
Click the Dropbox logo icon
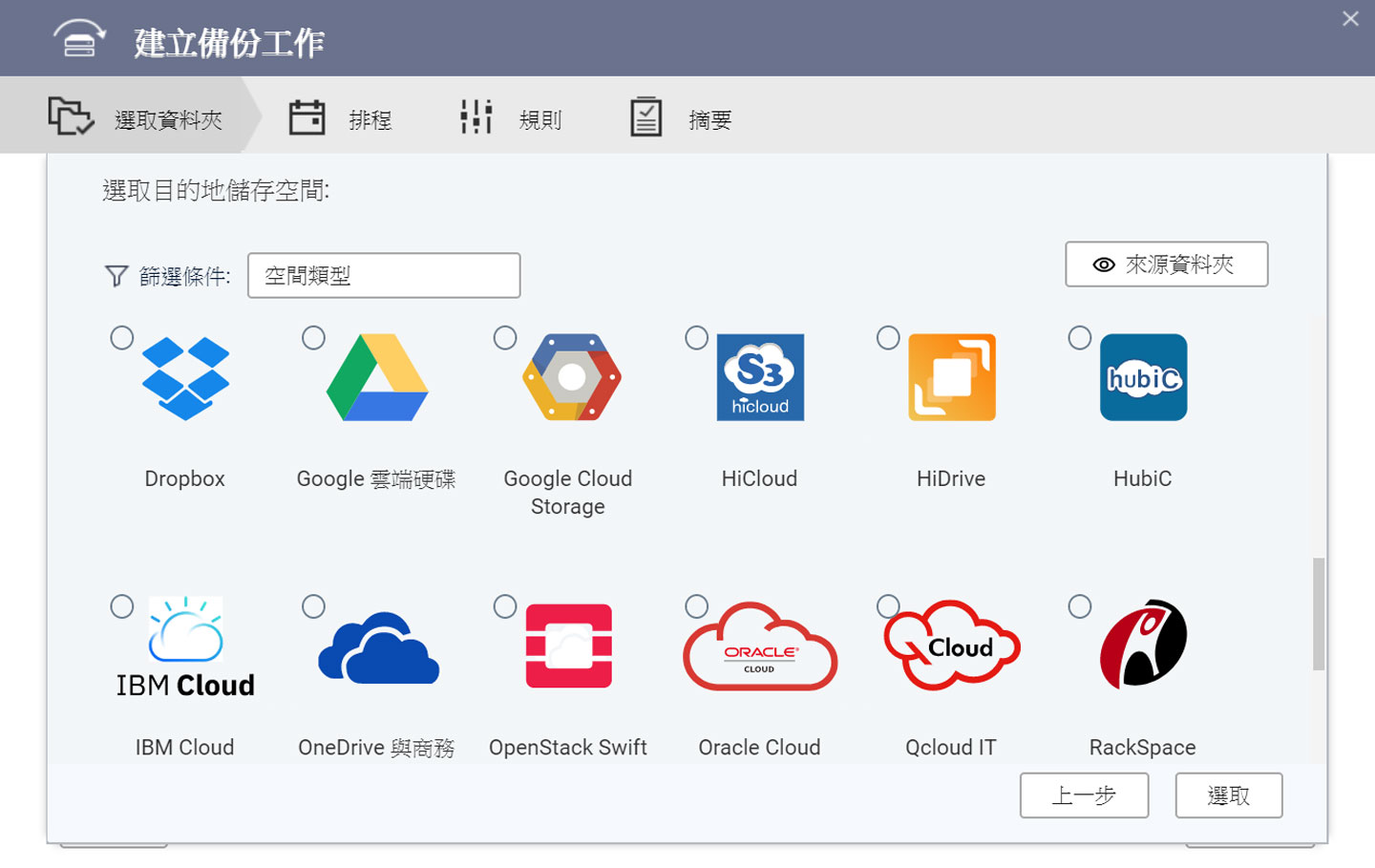185,378
